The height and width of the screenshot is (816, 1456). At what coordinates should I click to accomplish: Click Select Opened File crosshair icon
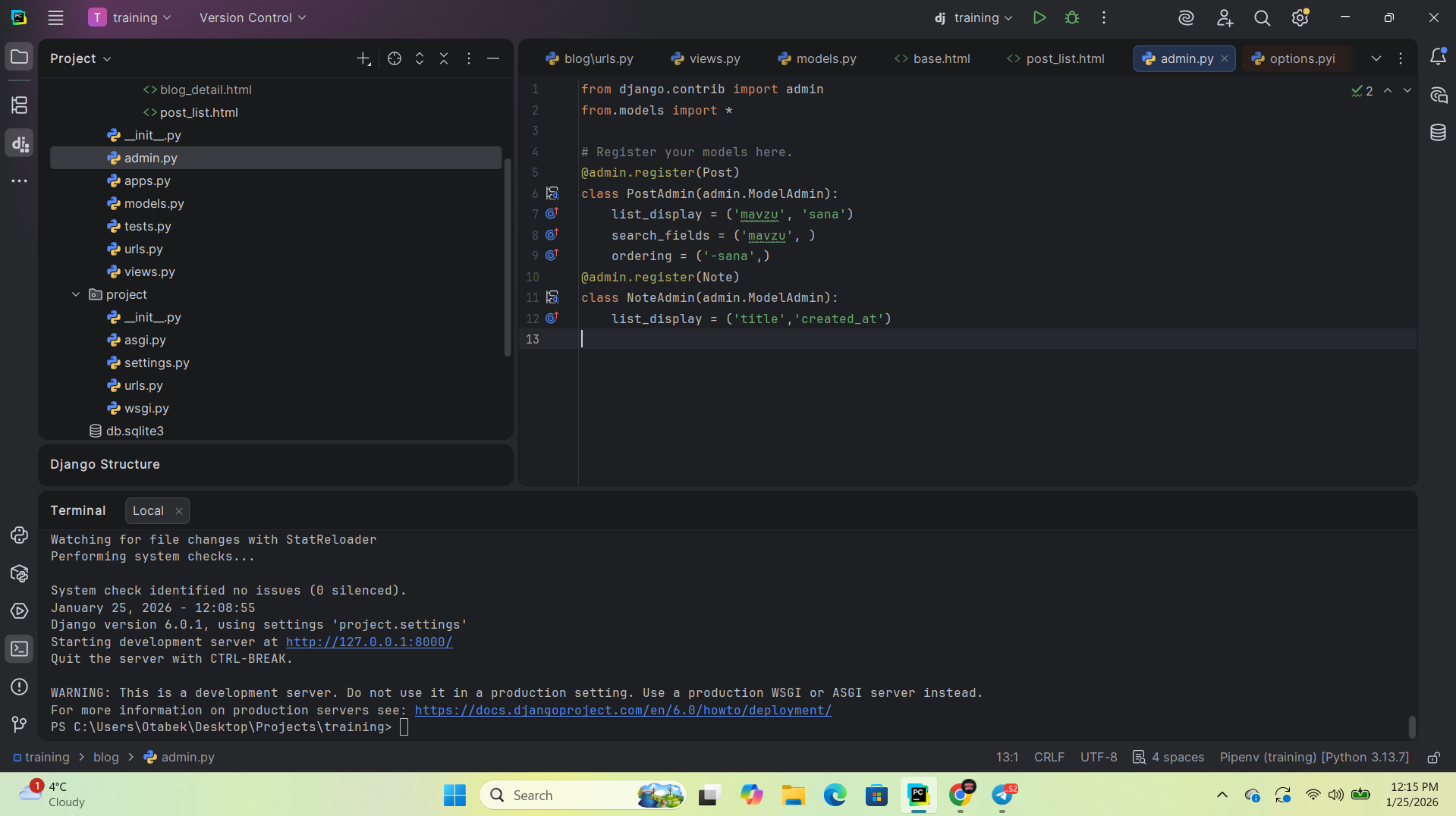(394, 58)
